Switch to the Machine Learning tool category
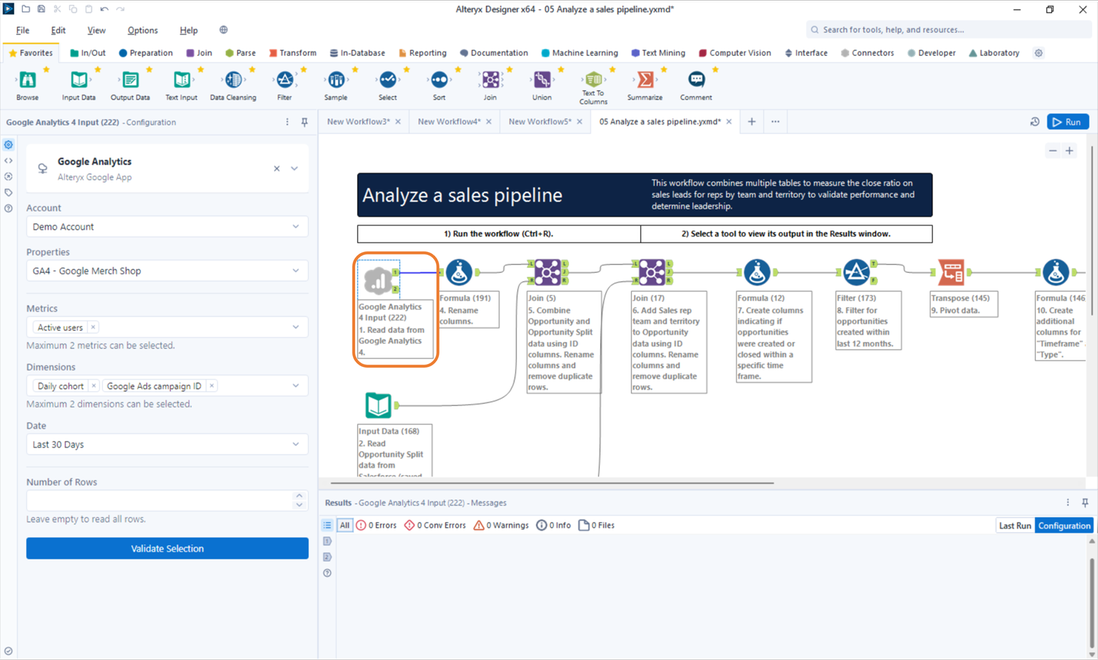1098x660 pixels. point(580,53)
